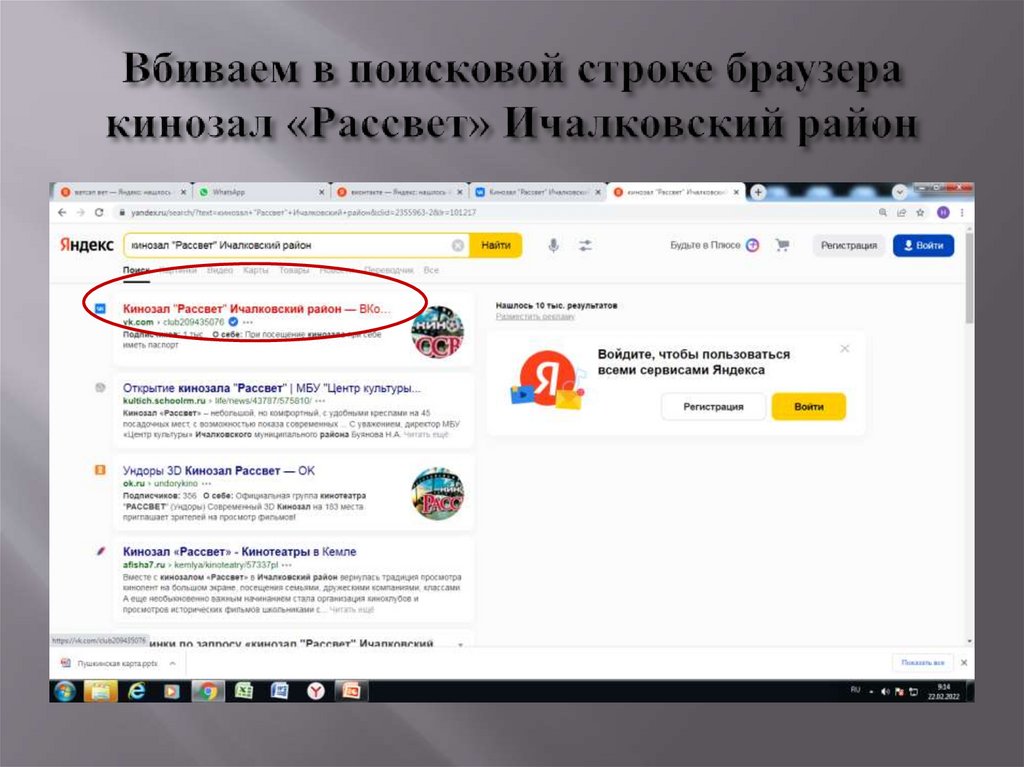Open volume control in system tray
Image resolution: width=1024 pixels, height=767 pixels.
coord(886,691)
